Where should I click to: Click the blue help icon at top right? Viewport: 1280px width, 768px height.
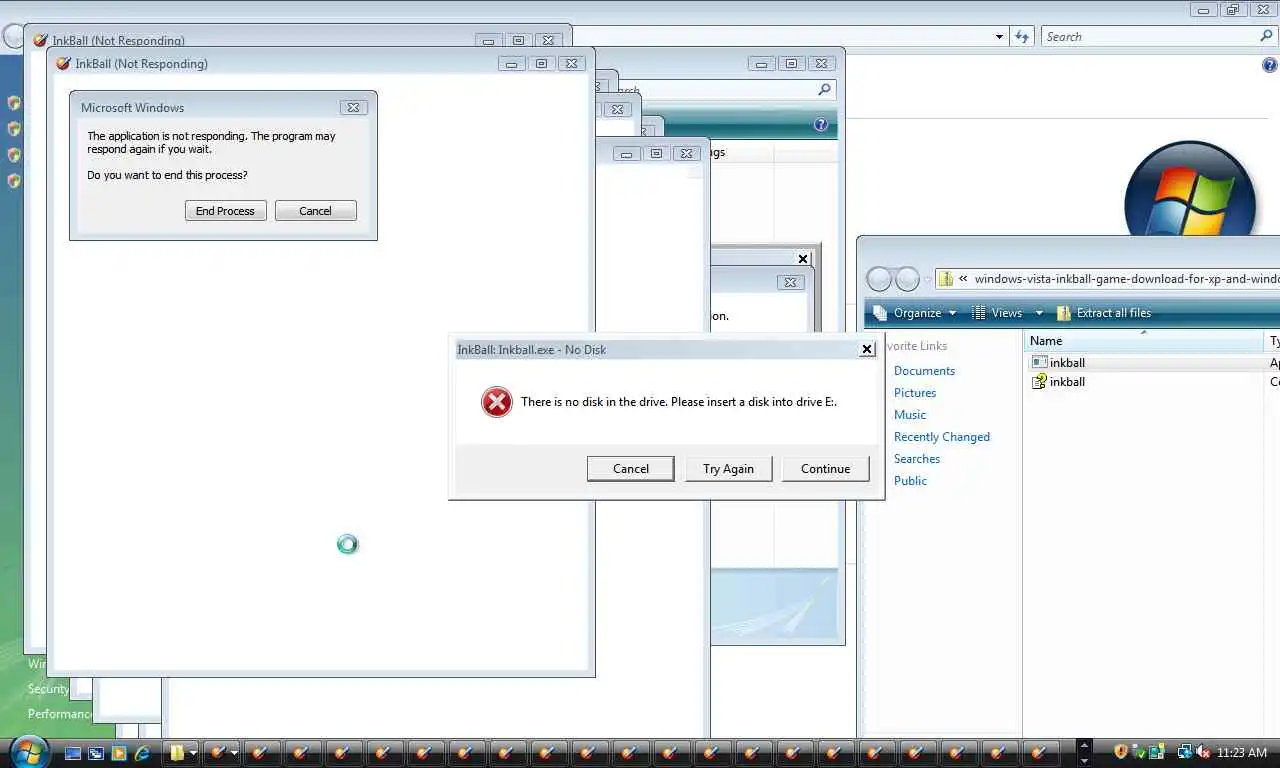pos(1270,66)
